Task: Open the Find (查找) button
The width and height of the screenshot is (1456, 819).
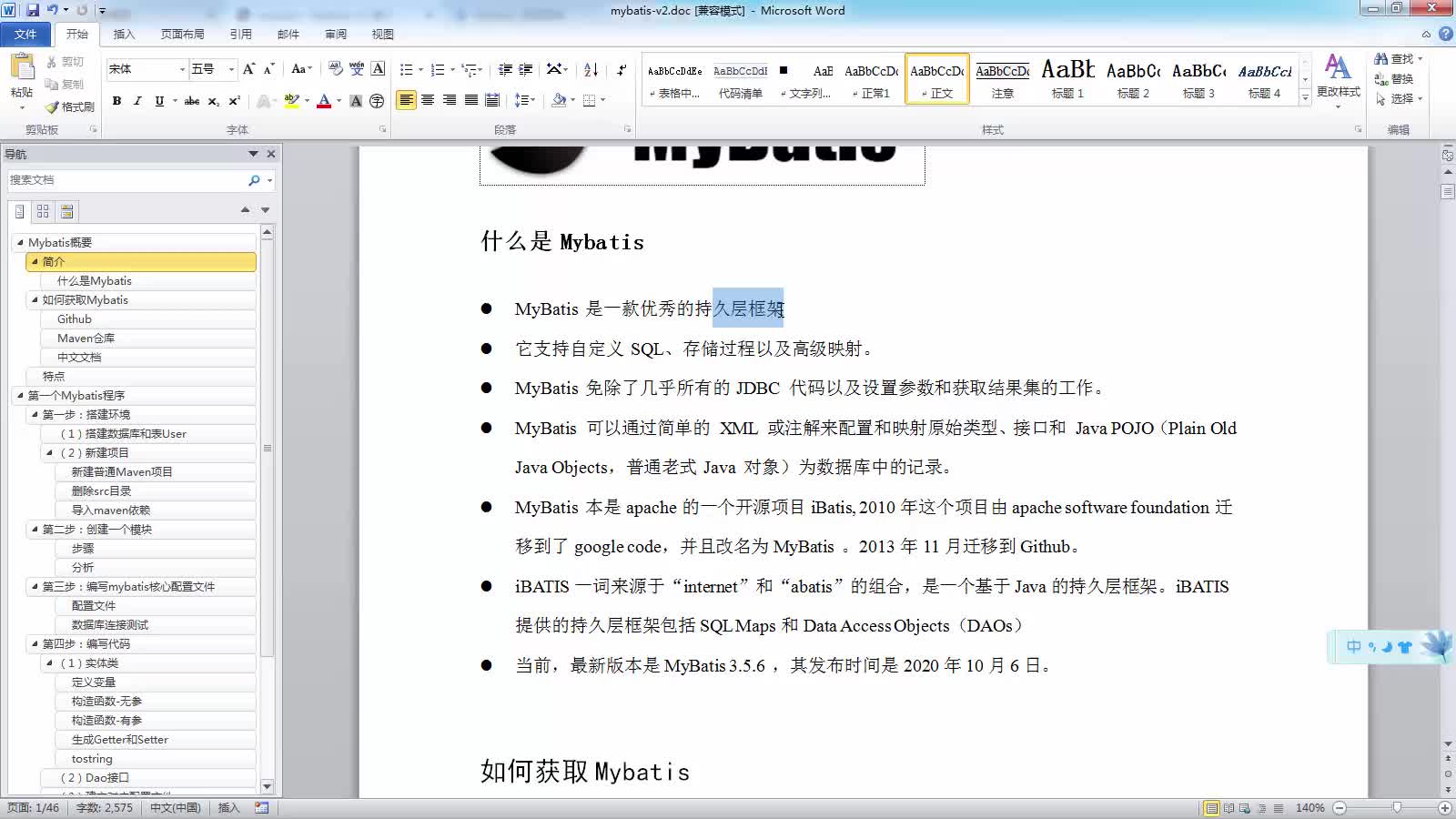Action: coord(1393,59)
